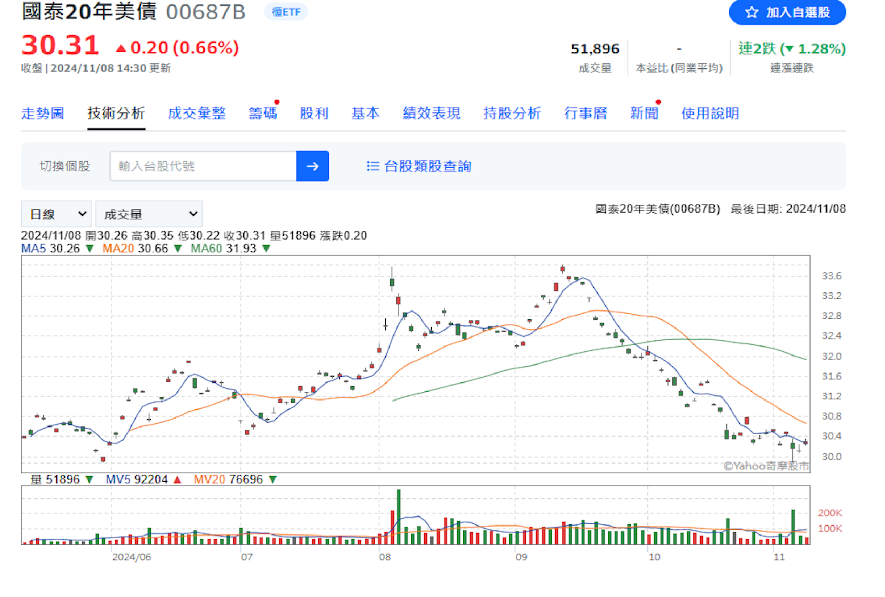Click the 2024/06 date label on x-axis
885x597 pixels.
132,558
